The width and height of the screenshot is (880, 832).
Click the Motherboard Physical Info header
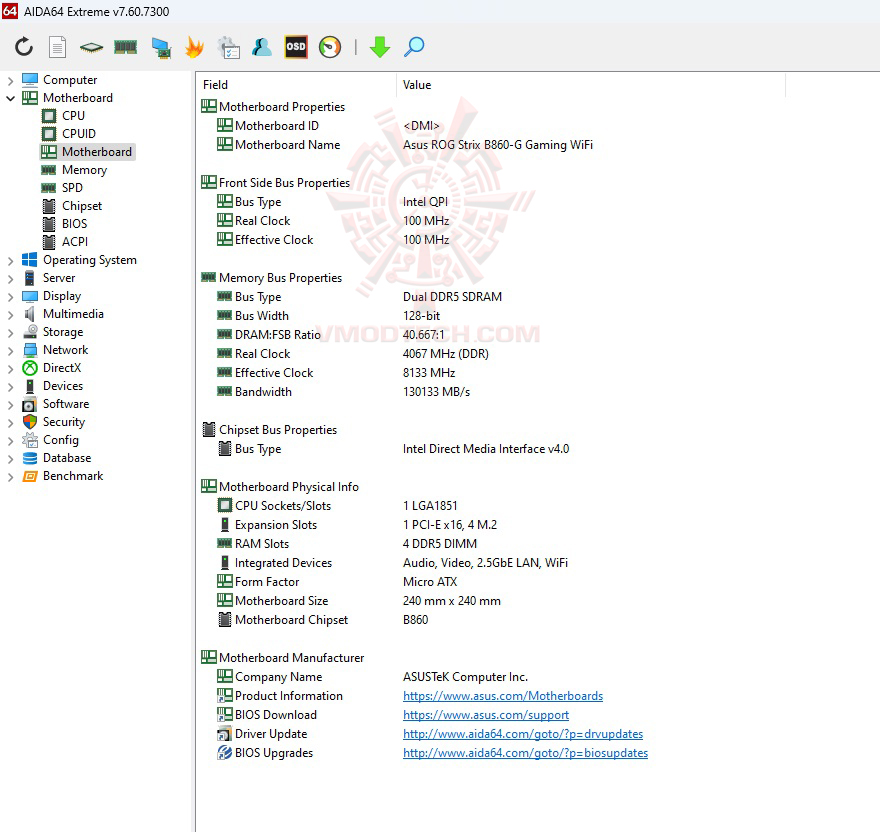click(x=280, y=487)
